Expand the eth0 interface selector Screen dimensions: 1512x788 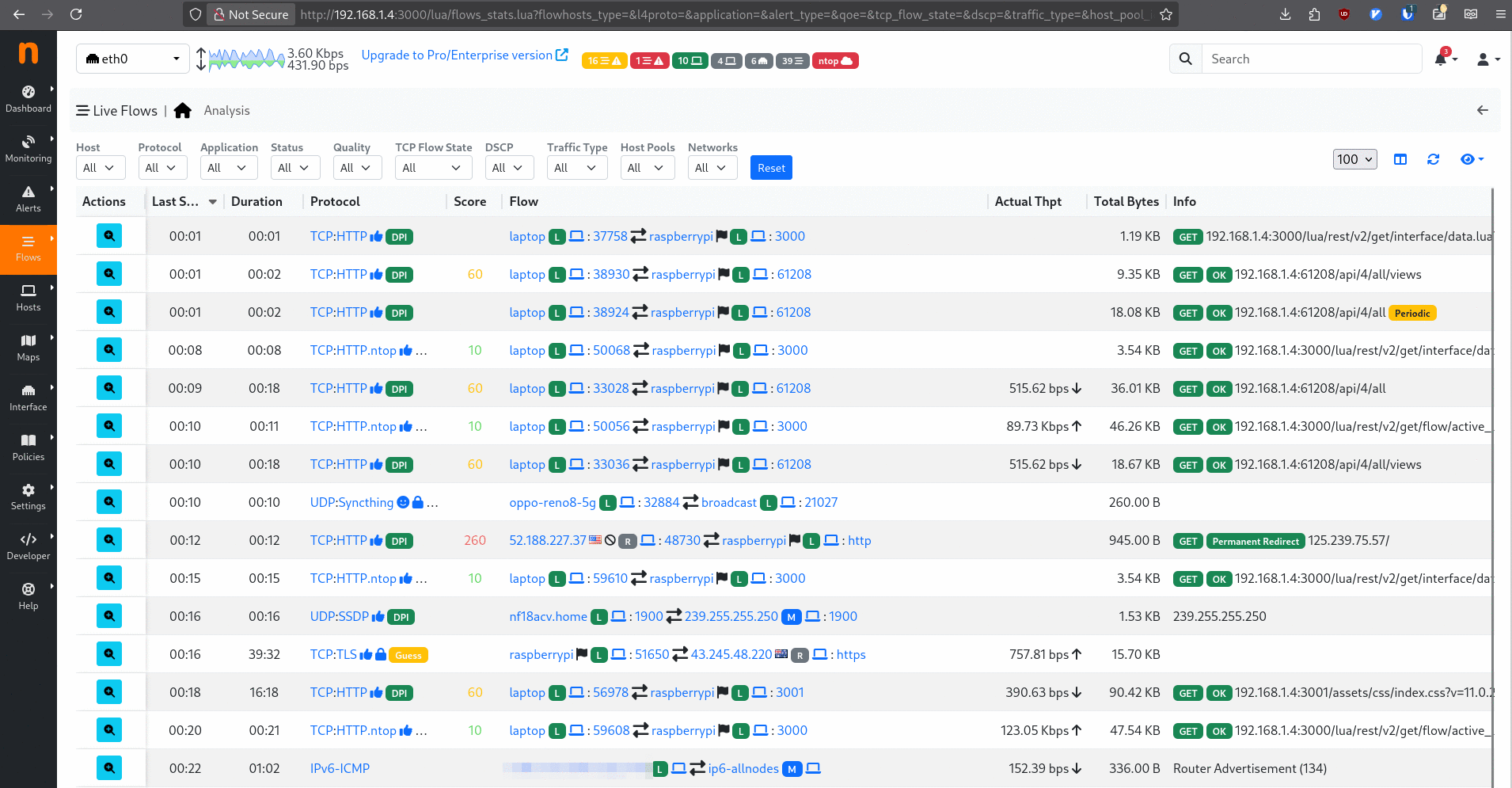[x=132, y=59]
